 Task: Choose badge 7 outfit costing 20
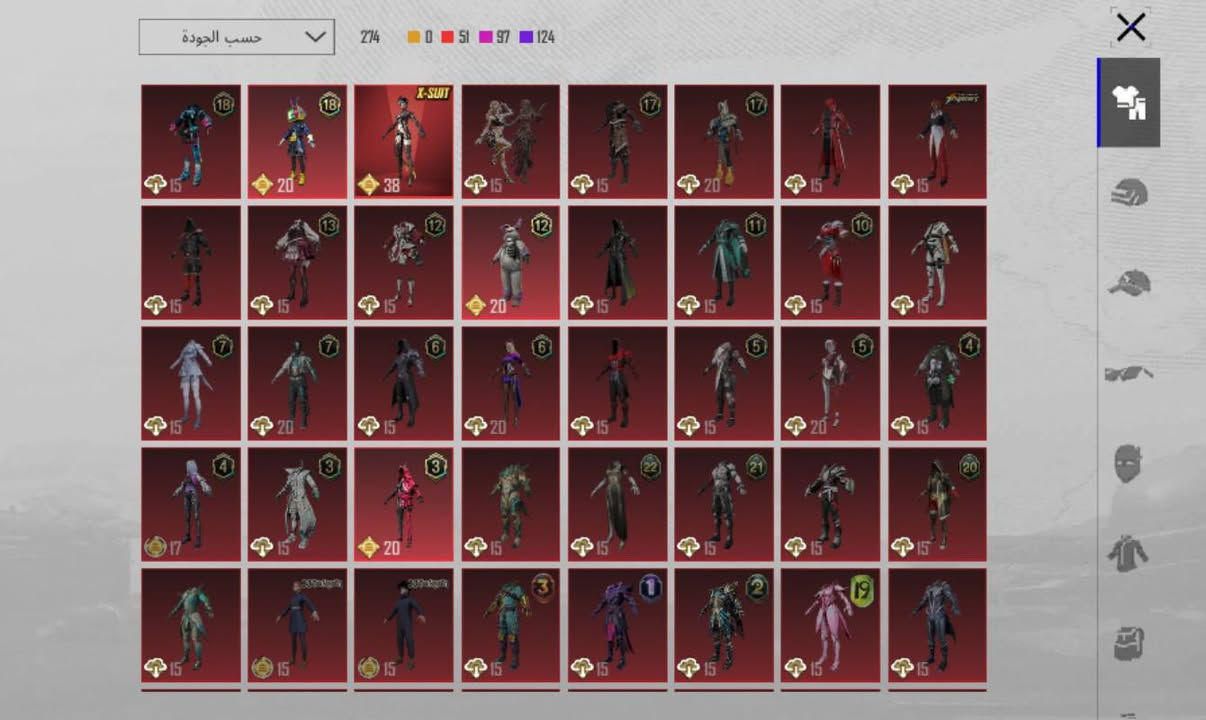pyautogui.click(x=297, y=383)
